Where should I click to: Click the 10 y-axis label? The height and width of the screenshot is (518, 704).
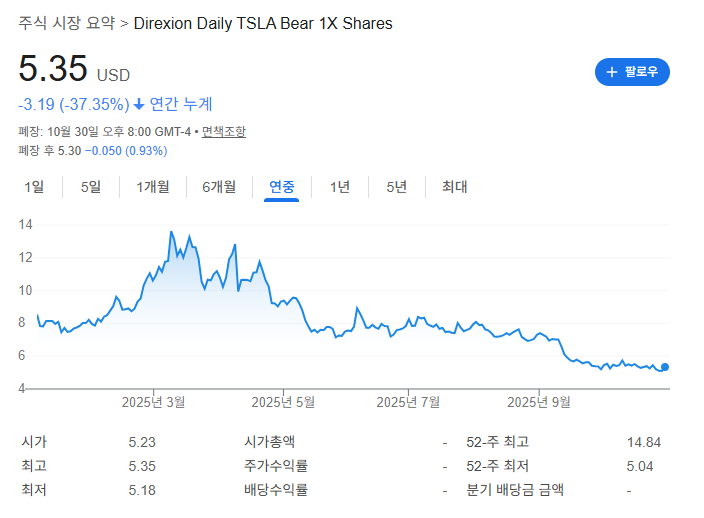[x=26, y=290]
